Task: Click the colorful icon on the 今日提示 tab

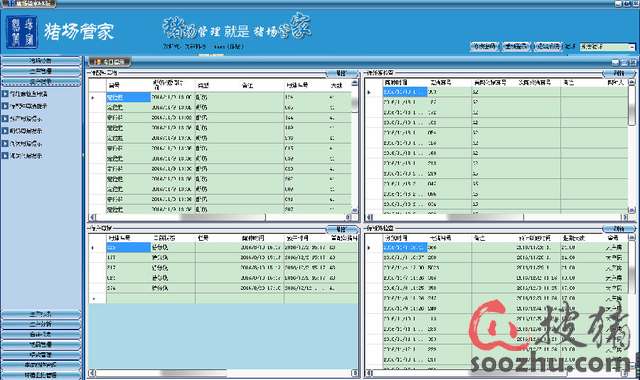Action: (x=98, y=62)
